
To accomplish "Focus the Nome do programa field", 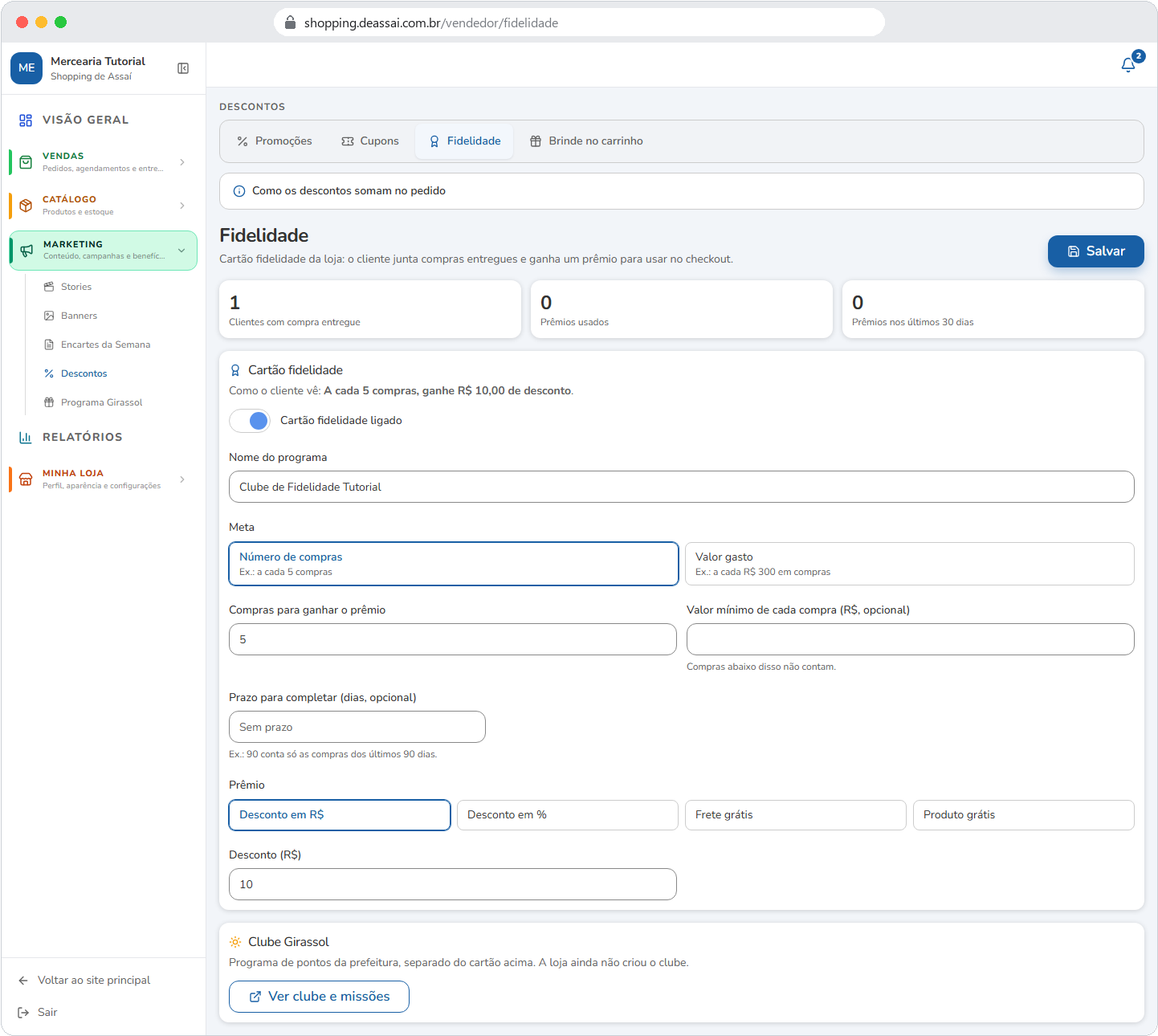I will (x=682, y=487).
